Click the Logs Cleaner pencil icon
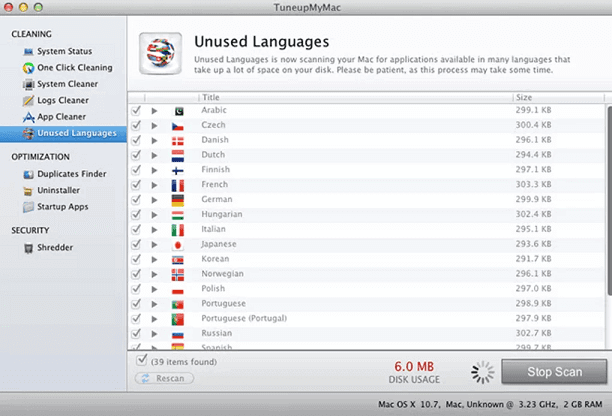The image size is (612, 416). 28,101
